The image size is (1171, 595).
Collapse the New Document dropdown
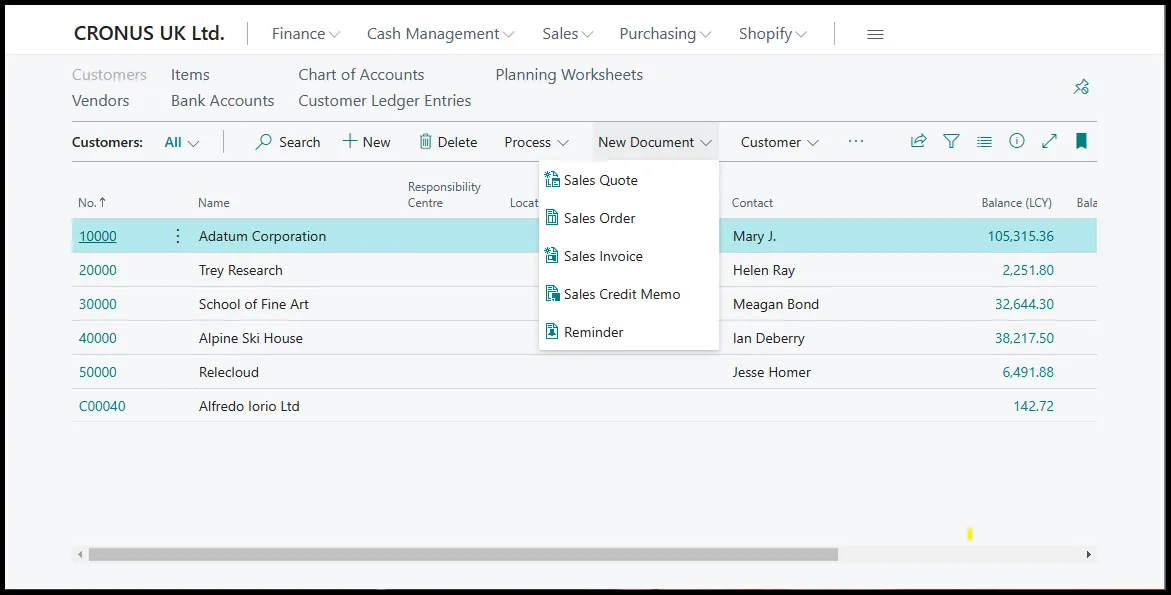[655, 142]
